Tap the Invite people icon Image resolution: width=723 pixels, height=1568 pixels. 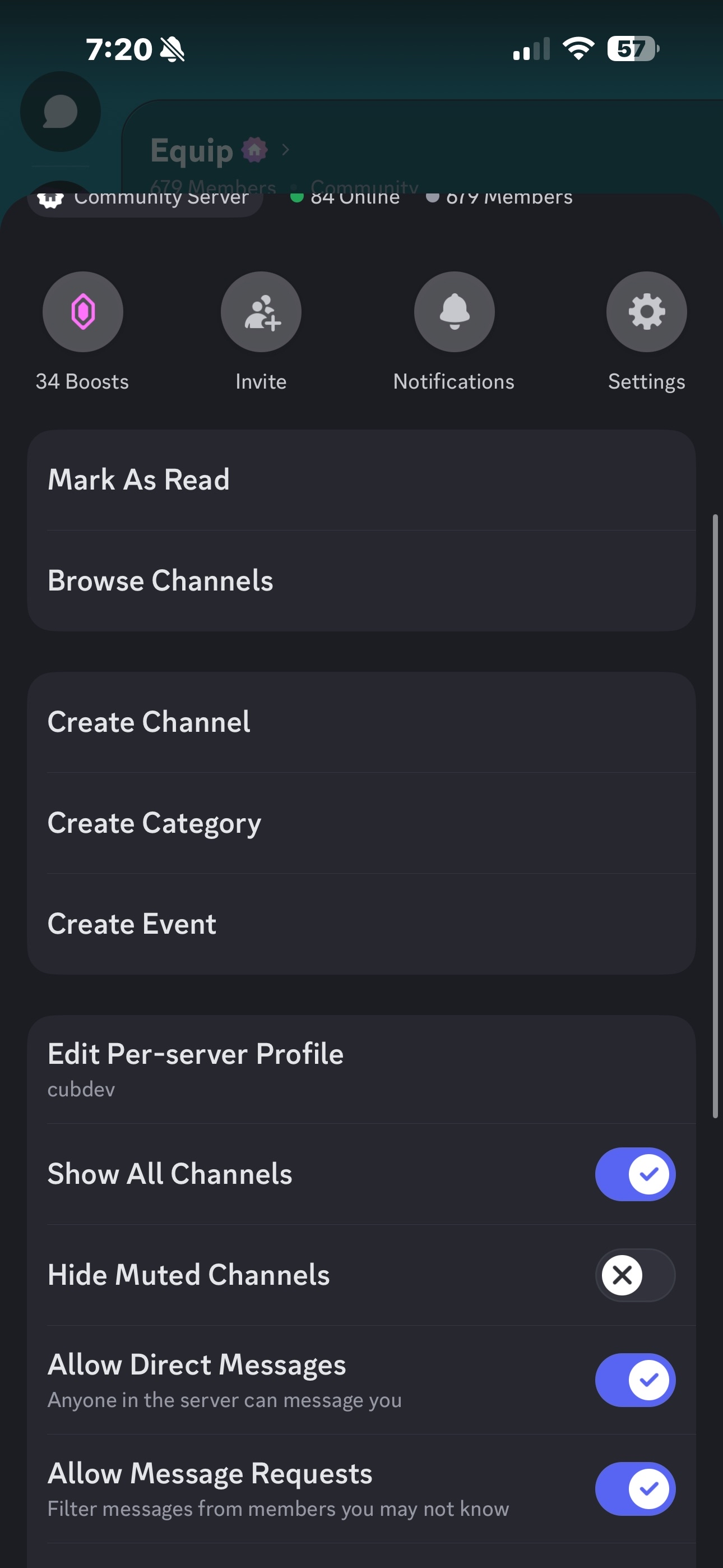pyautogui.click(x=261, y=312)
